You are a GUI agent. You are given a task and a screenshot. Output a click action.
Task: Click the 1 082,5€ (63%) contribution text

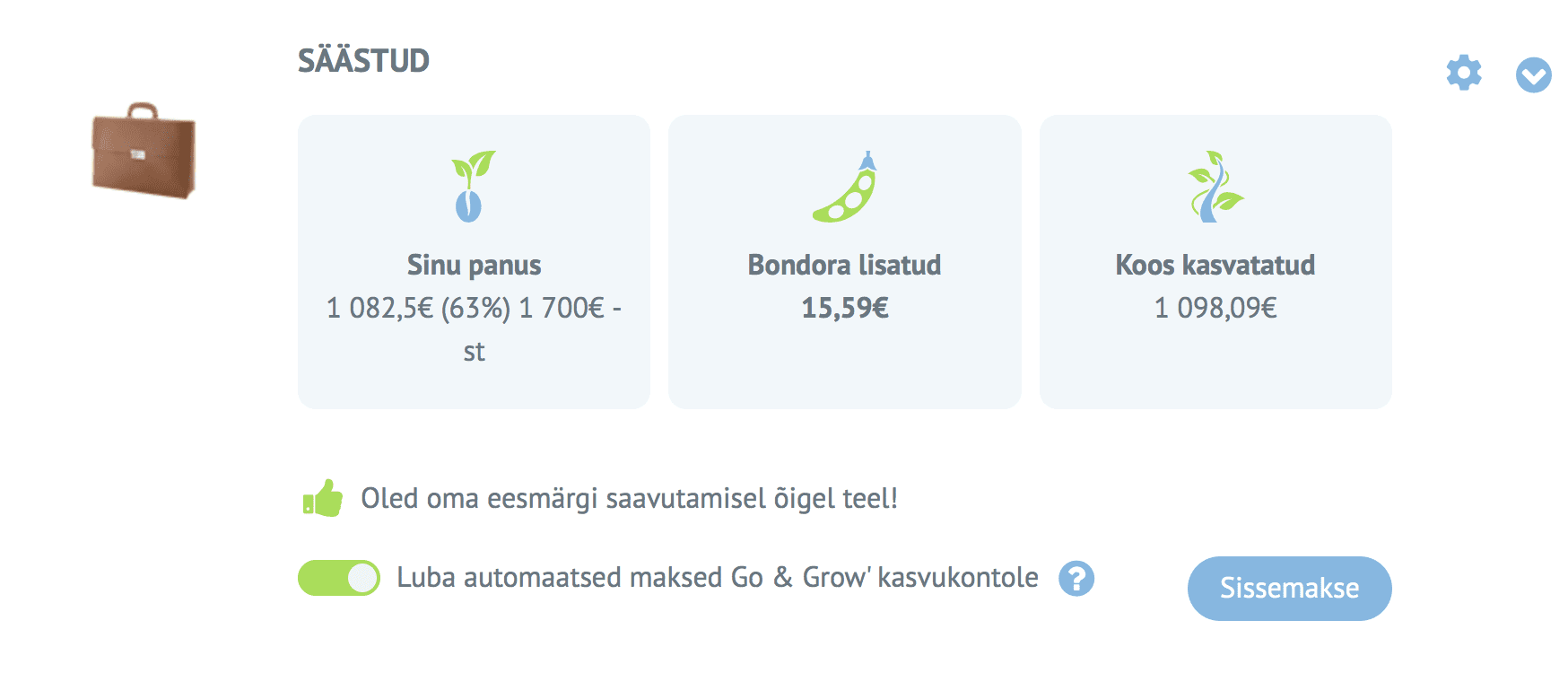[418, 309]
